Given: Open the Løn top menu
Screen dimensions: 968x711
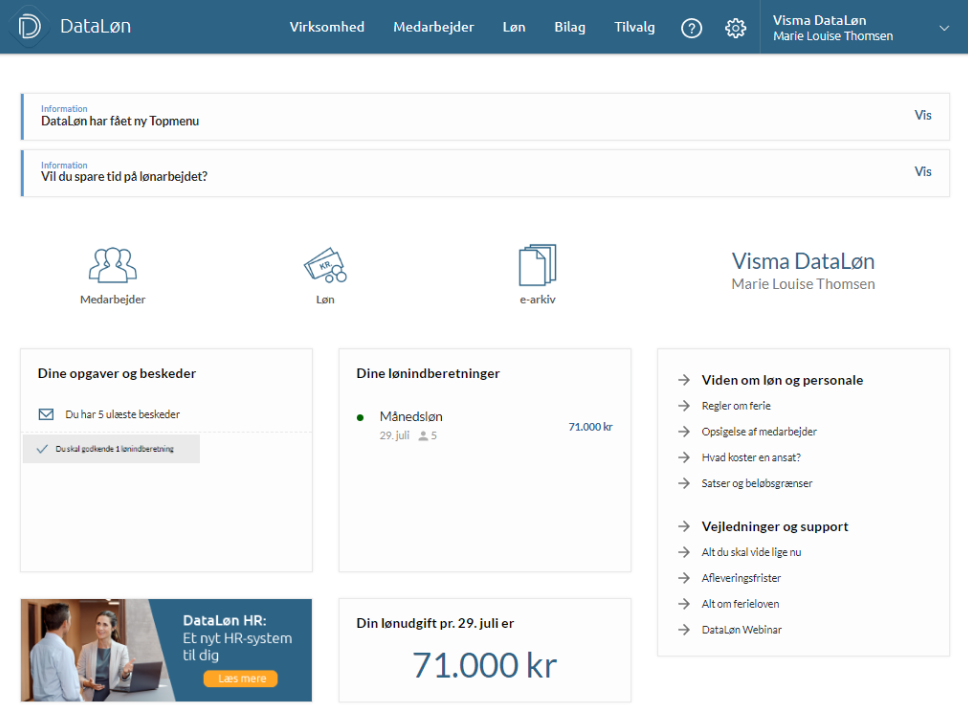Looking at the screenshot, I should (x=514, y=27).
